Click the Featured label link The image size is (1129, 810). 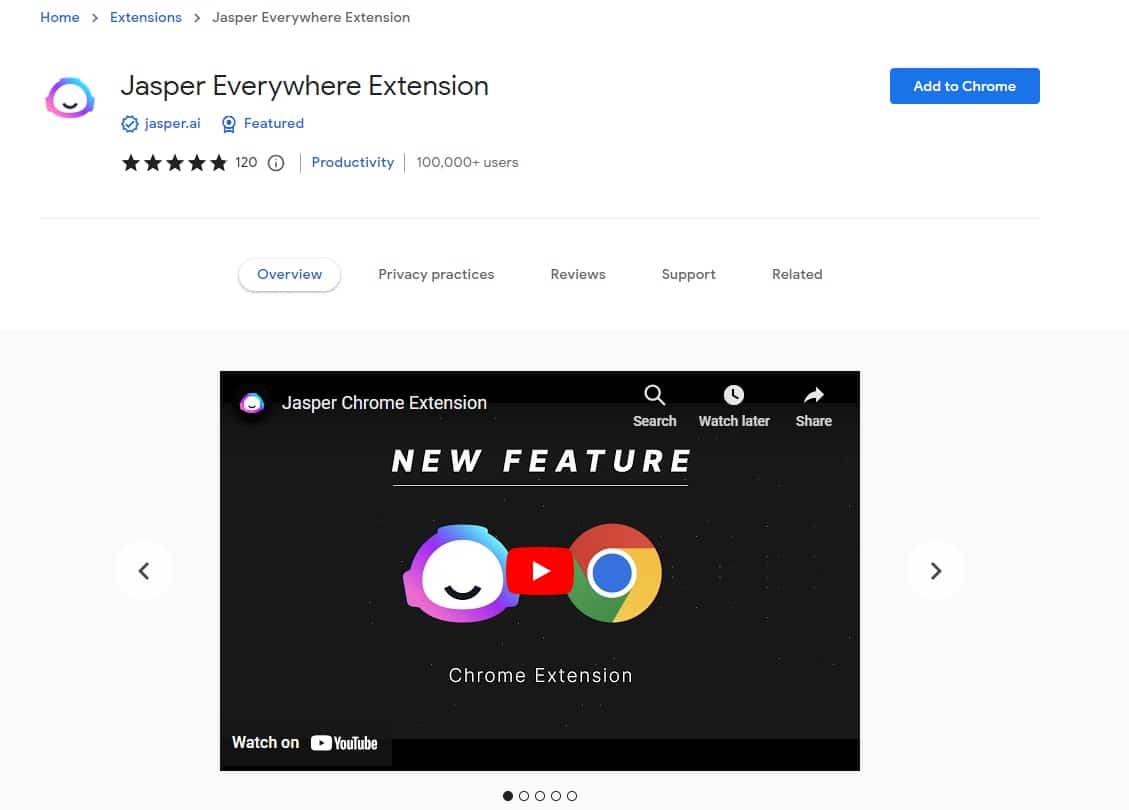(274, 123)
